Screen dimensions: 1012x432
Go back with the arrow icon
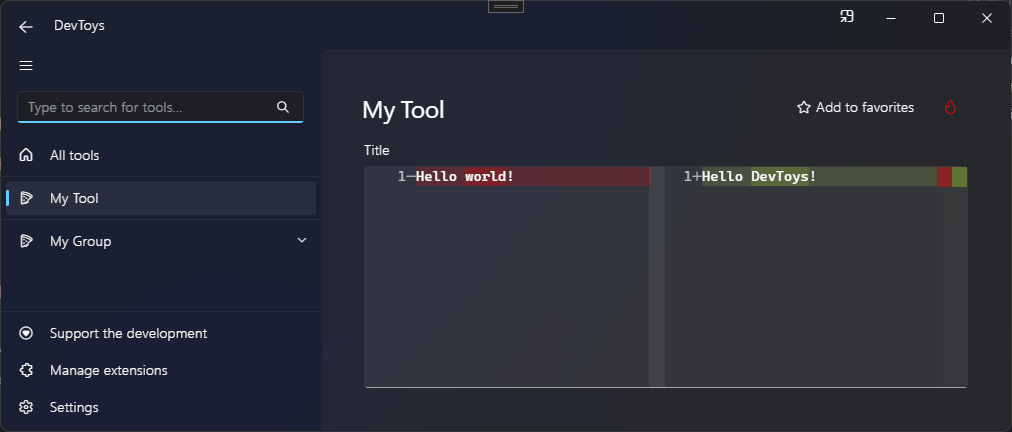[x=26, y=26]
